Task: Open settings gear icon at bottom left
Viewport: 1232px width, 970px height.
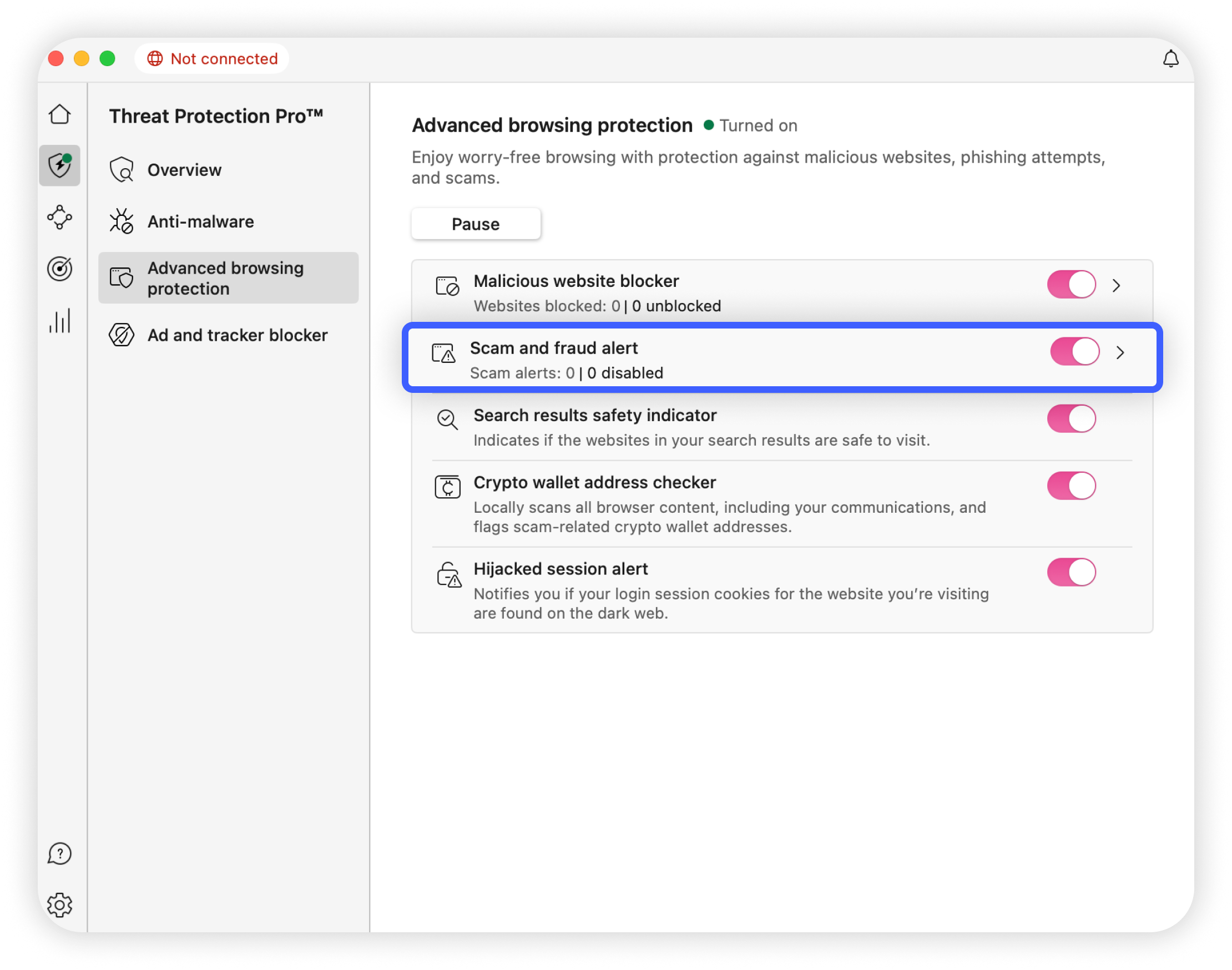Action: click(x=59, y=905)
